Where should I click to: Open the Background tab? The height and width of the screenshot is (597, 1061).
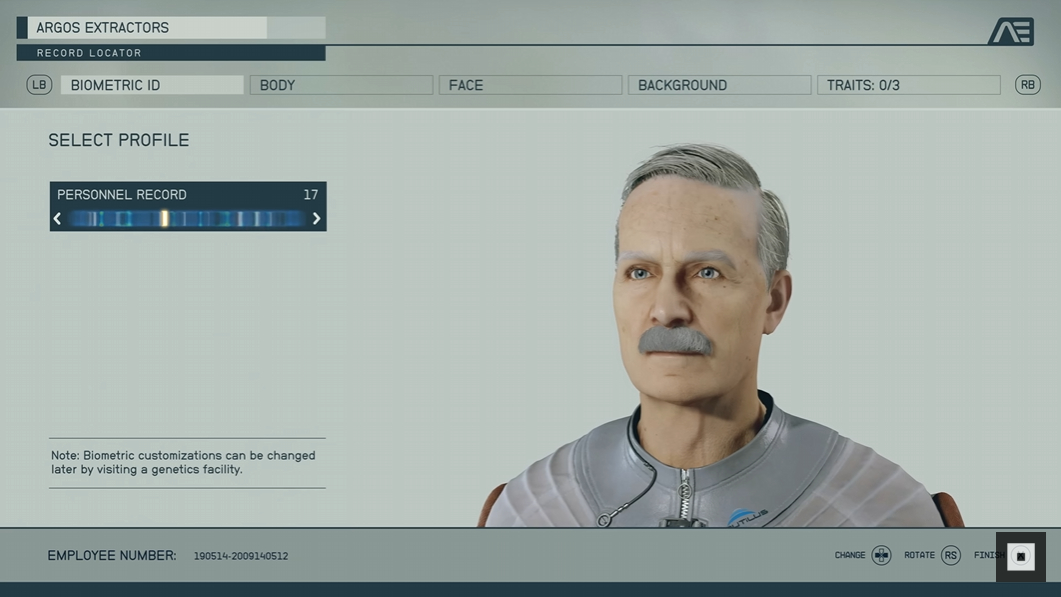(719, 85)
